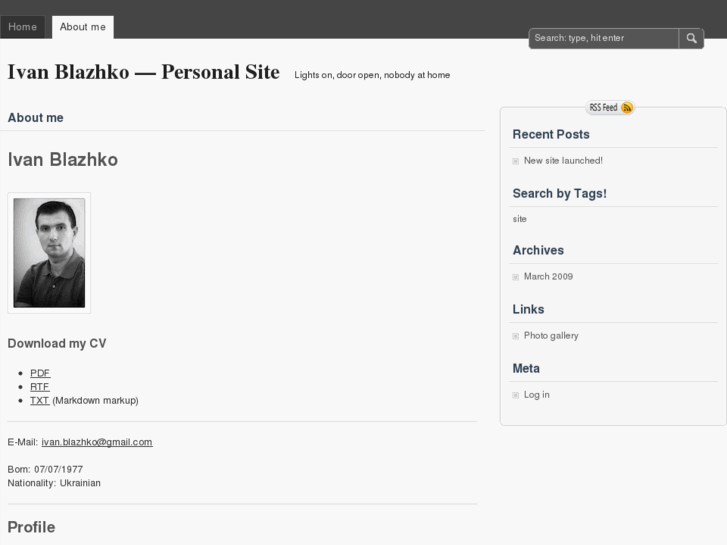
Task: Open the Home tab
Action: [23, 27]
